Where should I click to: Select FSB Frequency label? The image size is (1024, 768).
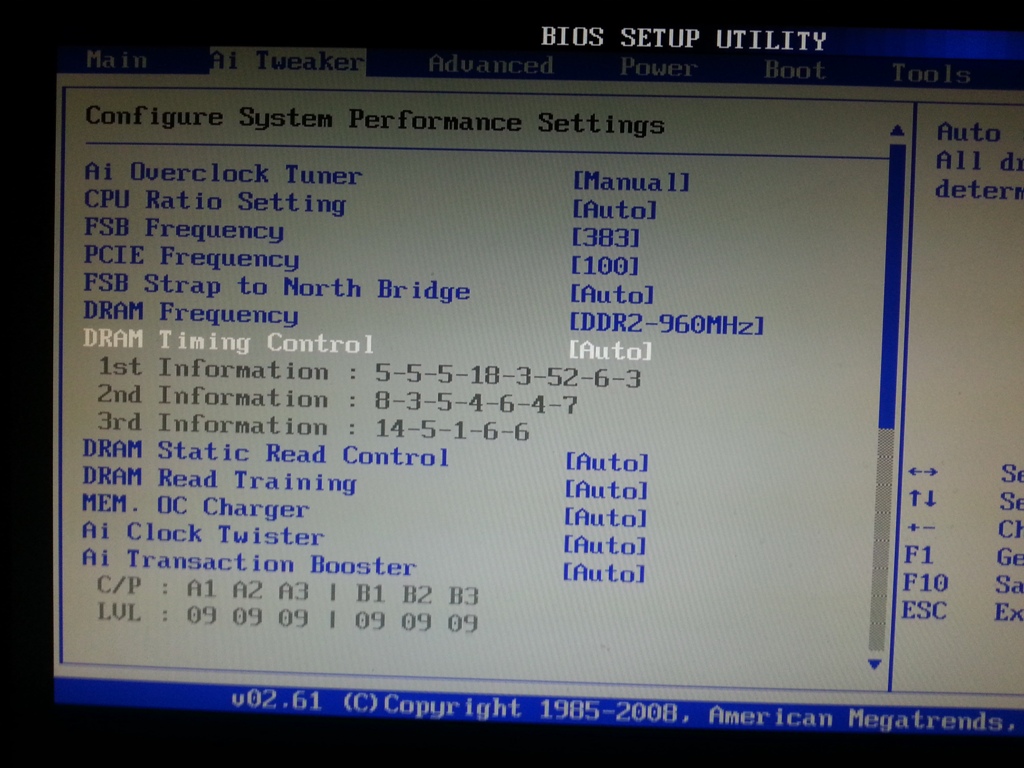[184, 229]
